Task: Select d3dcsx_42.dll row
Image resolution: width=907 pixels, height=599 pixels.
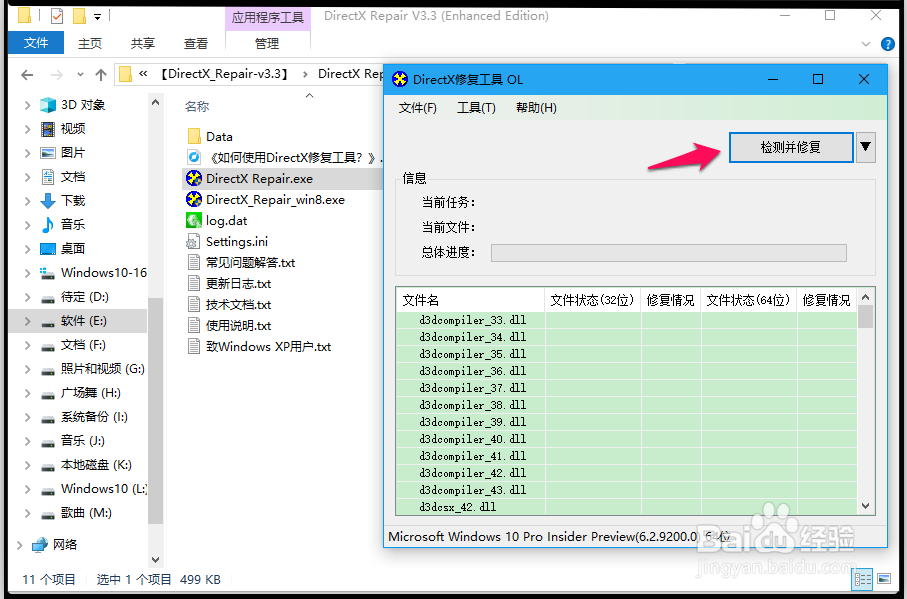Action: 626,507
